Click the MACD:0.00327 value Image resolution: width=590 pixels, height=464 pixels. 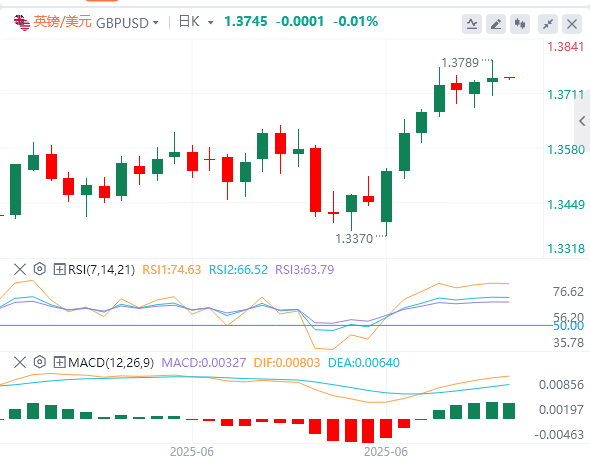(204, 363)
